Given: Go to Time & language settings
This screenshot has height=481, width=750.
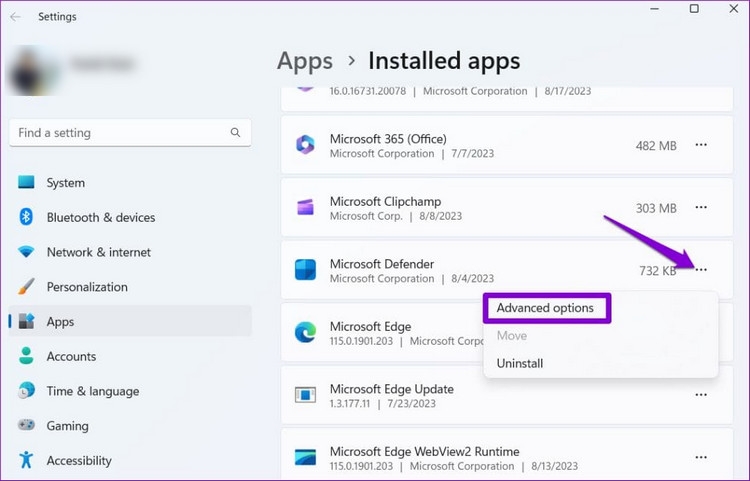Looking at the screenshot, I should tap(130, 391).
